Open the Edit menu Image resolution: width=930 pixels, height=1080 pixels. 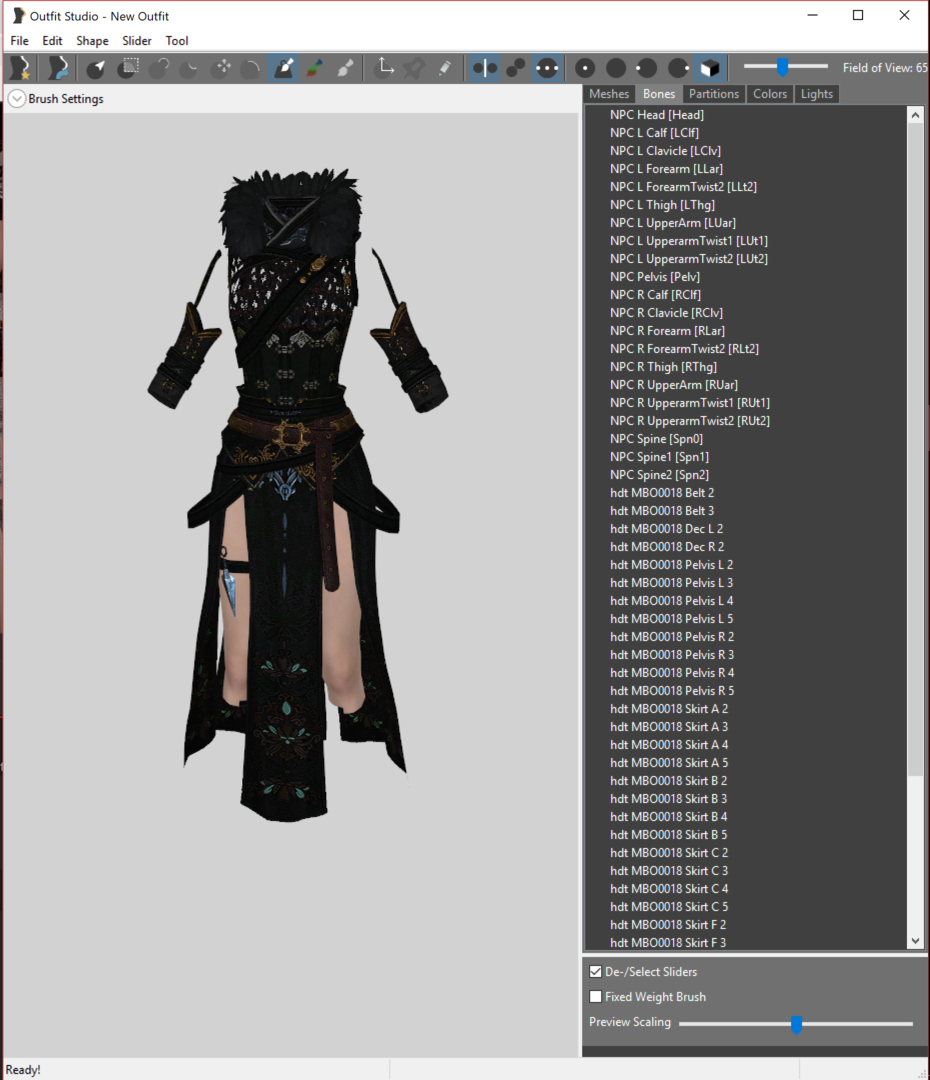pos(52,41)
